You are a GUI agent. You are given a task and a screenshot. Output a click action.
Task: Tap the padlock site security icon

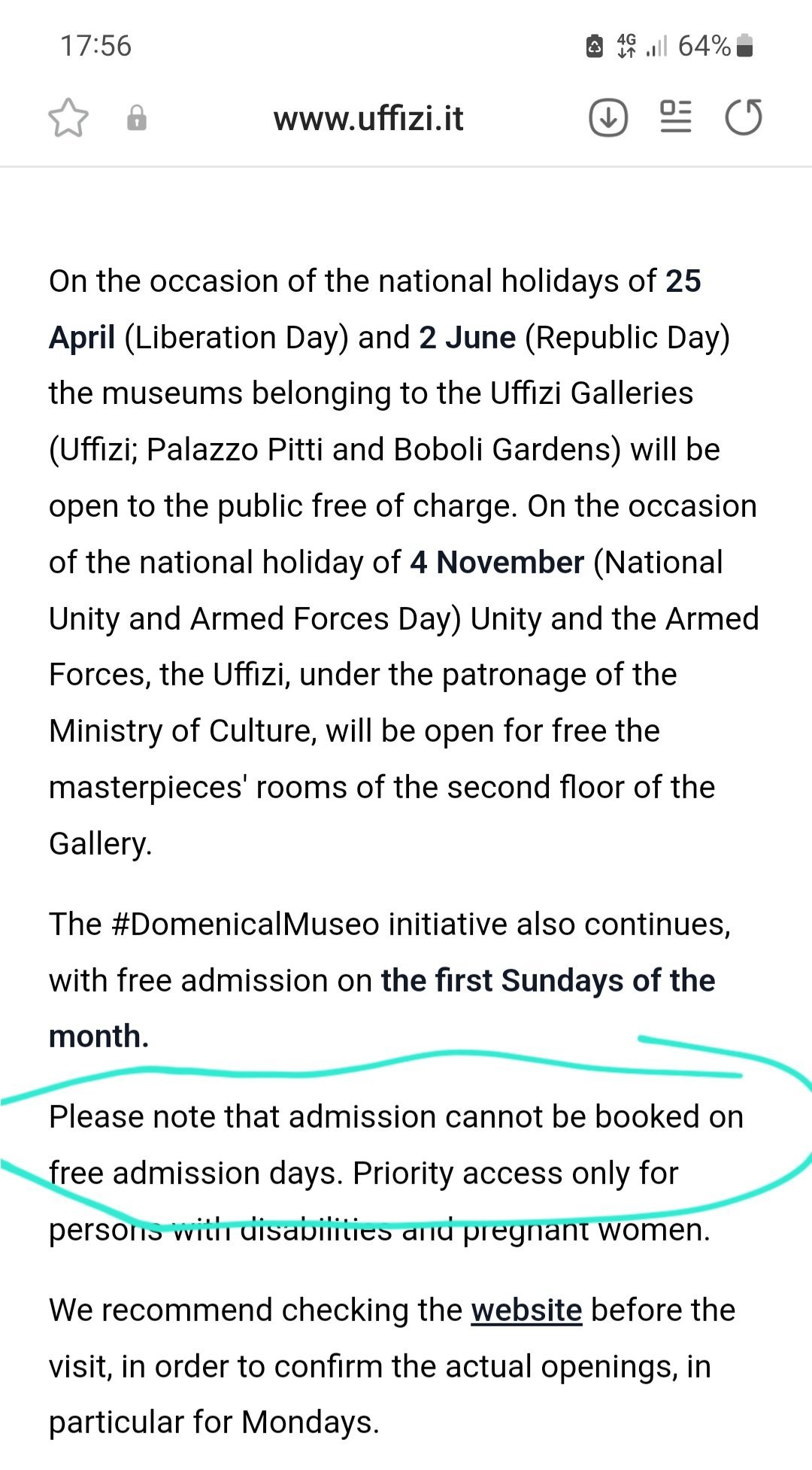click(x=137, y=118)
